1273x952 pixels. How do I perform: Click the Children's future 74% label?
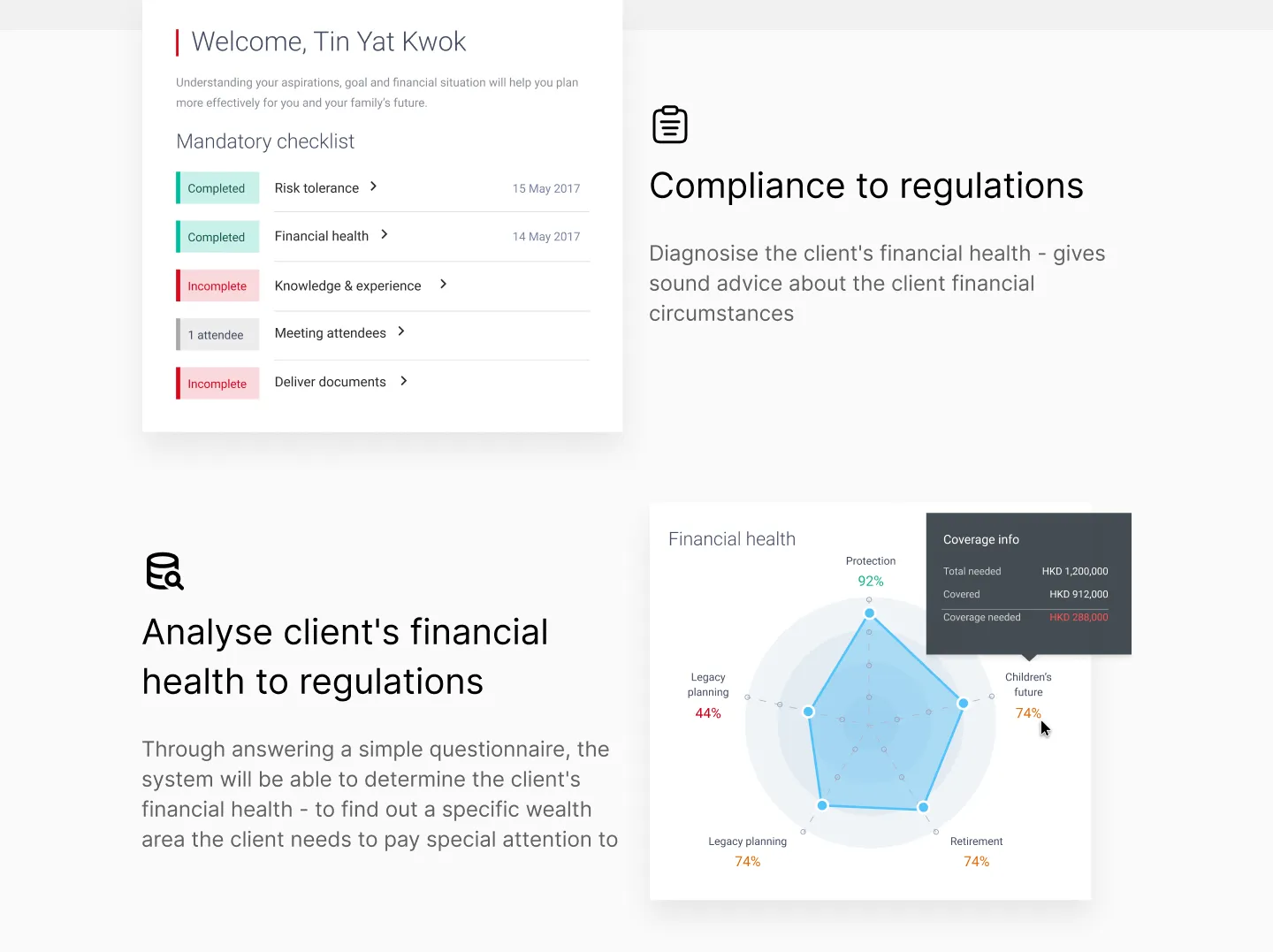[1028, 713]
